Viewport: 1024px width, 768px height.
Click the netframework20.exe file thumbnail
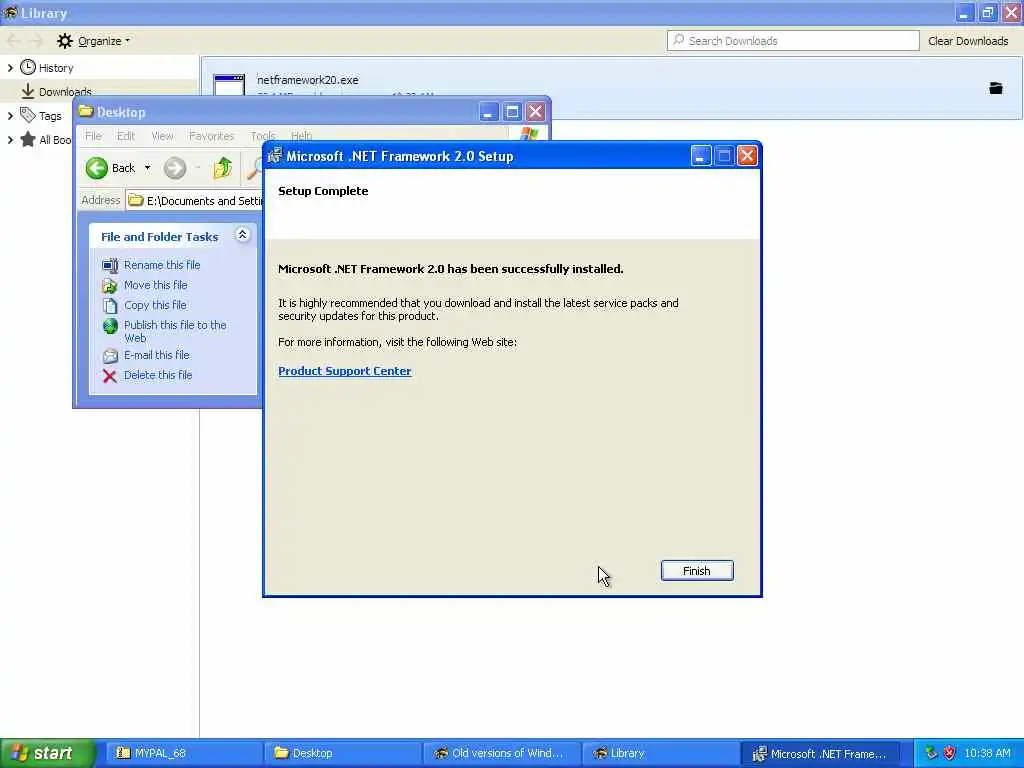pyautogui.click(x=229, y=86)
